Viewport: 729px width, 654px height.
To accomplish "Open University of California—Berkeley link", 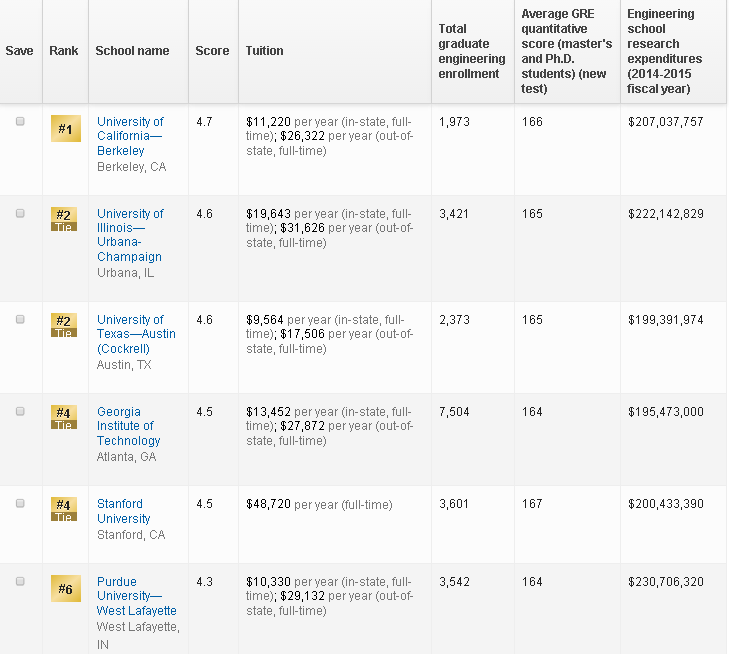I will pos(130,136).
